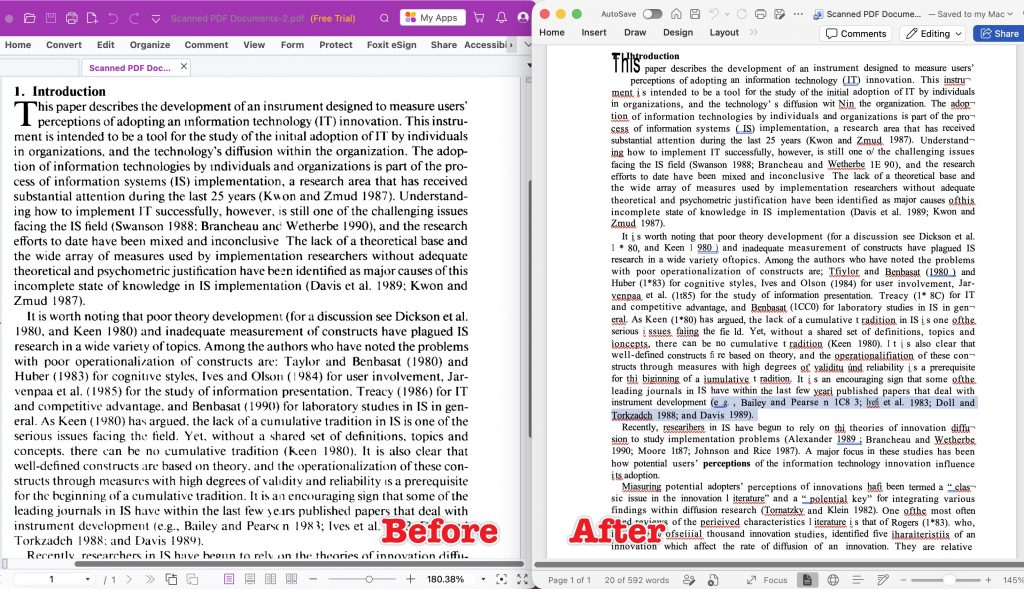
Task: Click the Word home icon in the title bar
Action: (x=677, y=14)
